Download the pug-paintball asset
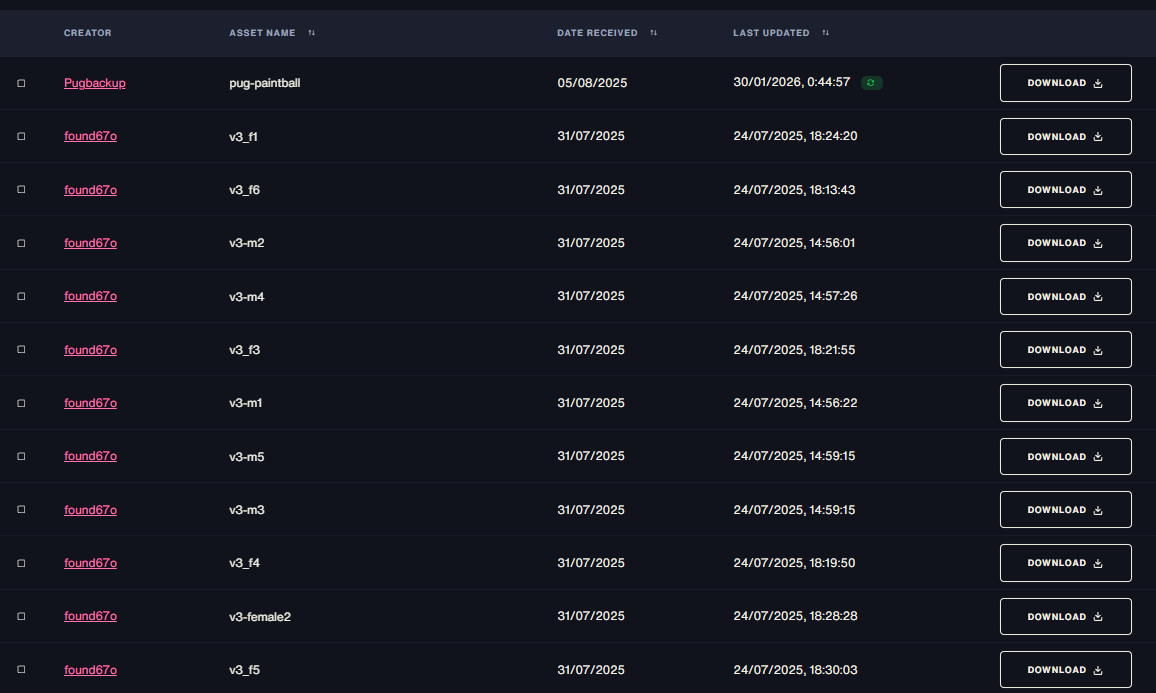Screen dimensions: 1156x693 pyautogui.click(x=1065, y=83)
